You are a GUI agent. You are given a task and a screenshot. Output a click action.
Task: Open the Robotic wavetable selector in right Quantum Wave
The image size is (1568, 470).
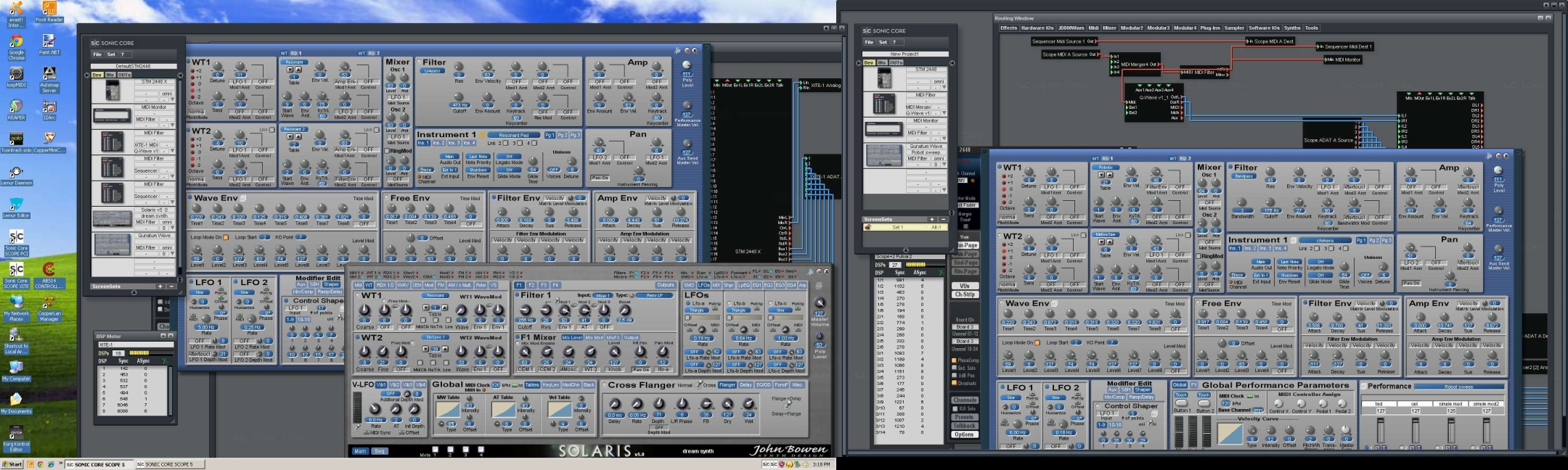coord(1105,168)
